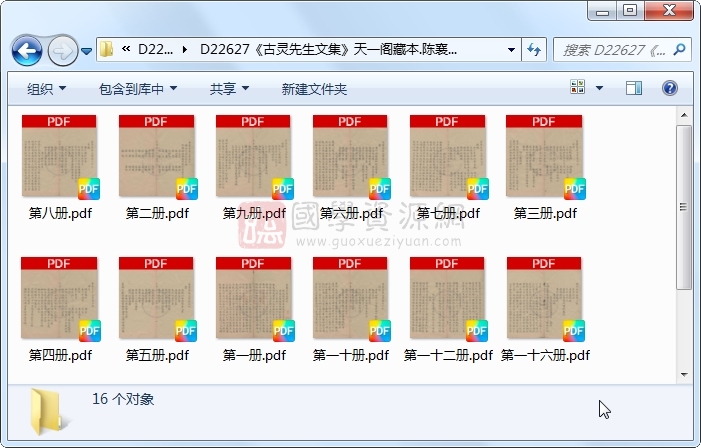Select the 第一册.pdf thumbnail
This screenshot has width=701, height=448.
[x=254, y=299]
